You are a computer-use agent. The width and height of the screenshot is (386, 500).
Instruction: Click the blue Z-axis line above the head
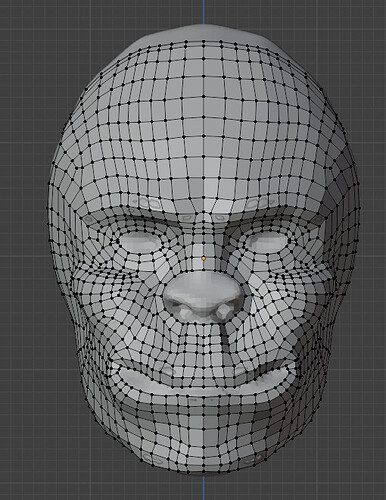204,12
